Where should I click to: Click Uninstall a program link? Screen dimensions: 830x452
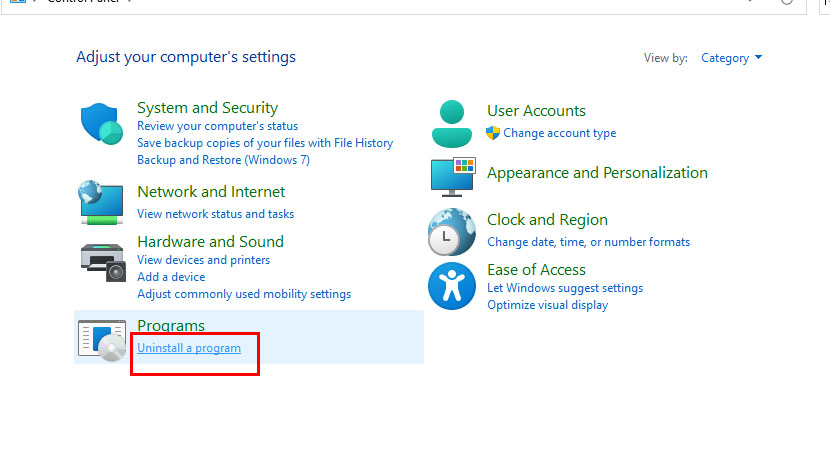pos(189,348)
